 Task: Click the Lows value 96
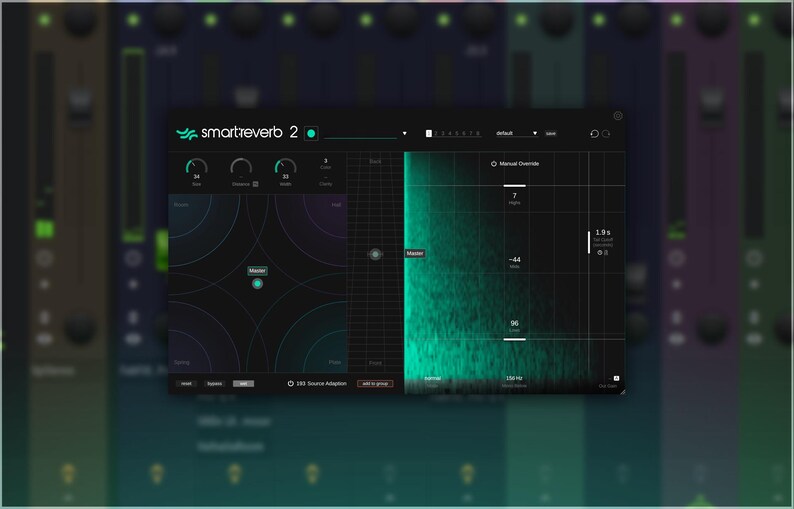[x=514, y=323]
